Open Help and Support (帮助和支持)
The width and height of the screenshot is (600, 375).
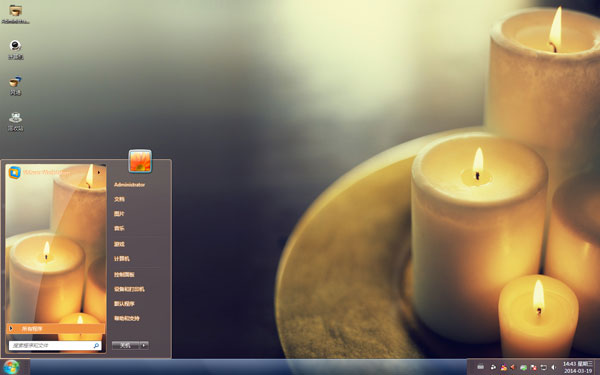tap(127, 318)
